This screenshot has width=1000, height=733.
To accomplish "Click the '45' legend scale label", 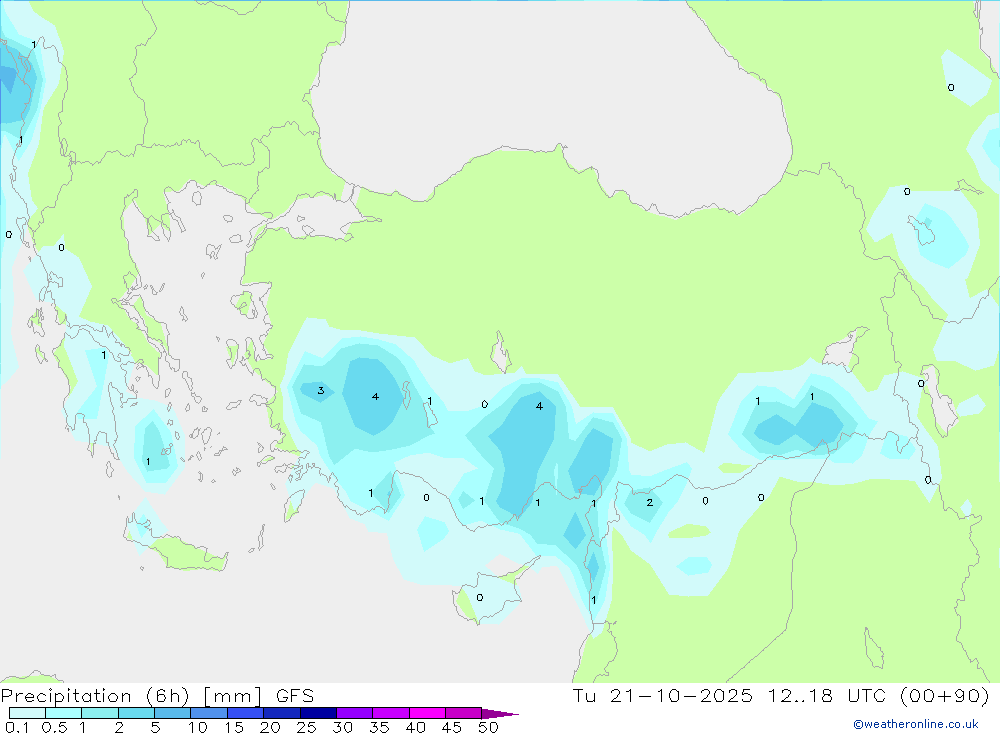I will point(452,727).
